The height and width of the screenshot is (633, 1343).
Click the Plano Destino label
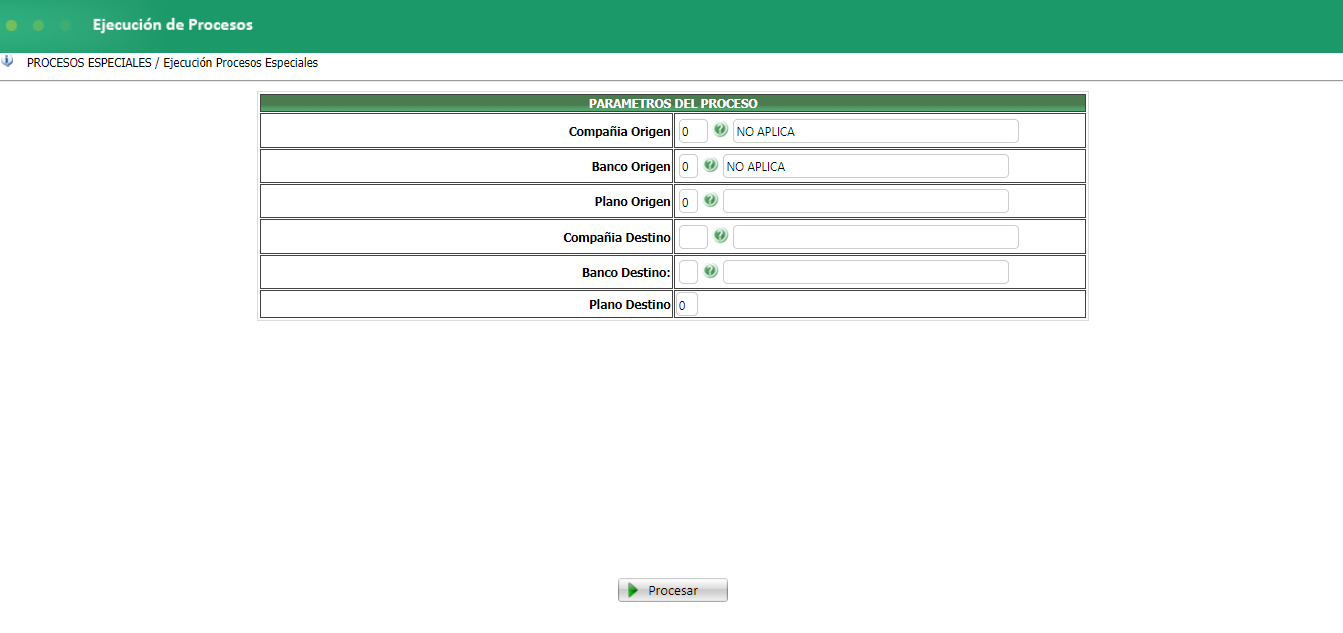(629, 304)
